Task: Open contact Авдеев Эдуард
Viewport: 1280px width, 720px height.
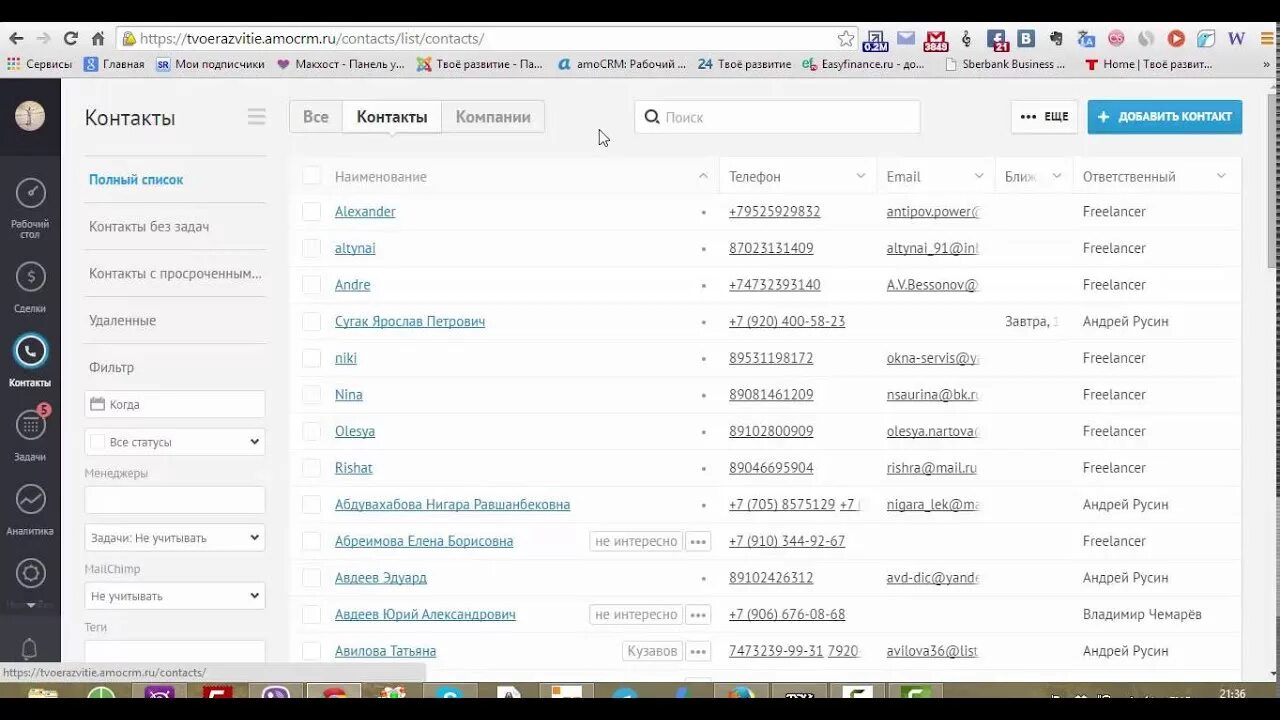Action: [381, 578]
